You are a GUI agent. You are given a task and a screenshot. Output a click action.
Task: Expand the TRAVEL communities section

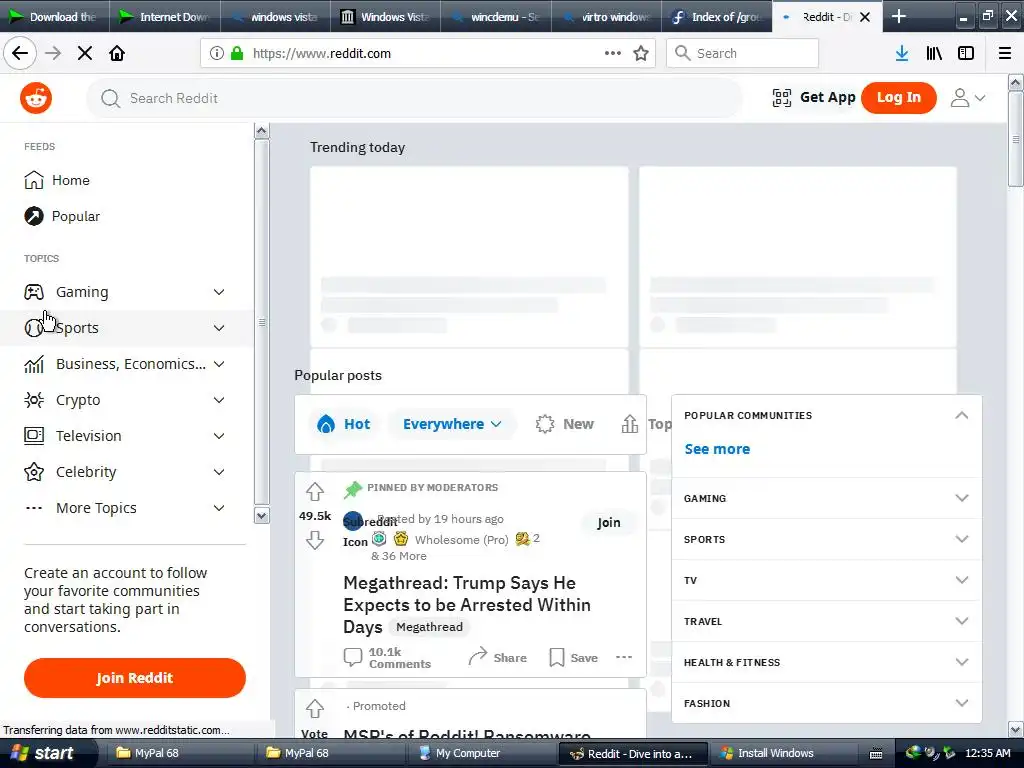tap(827, 621)
